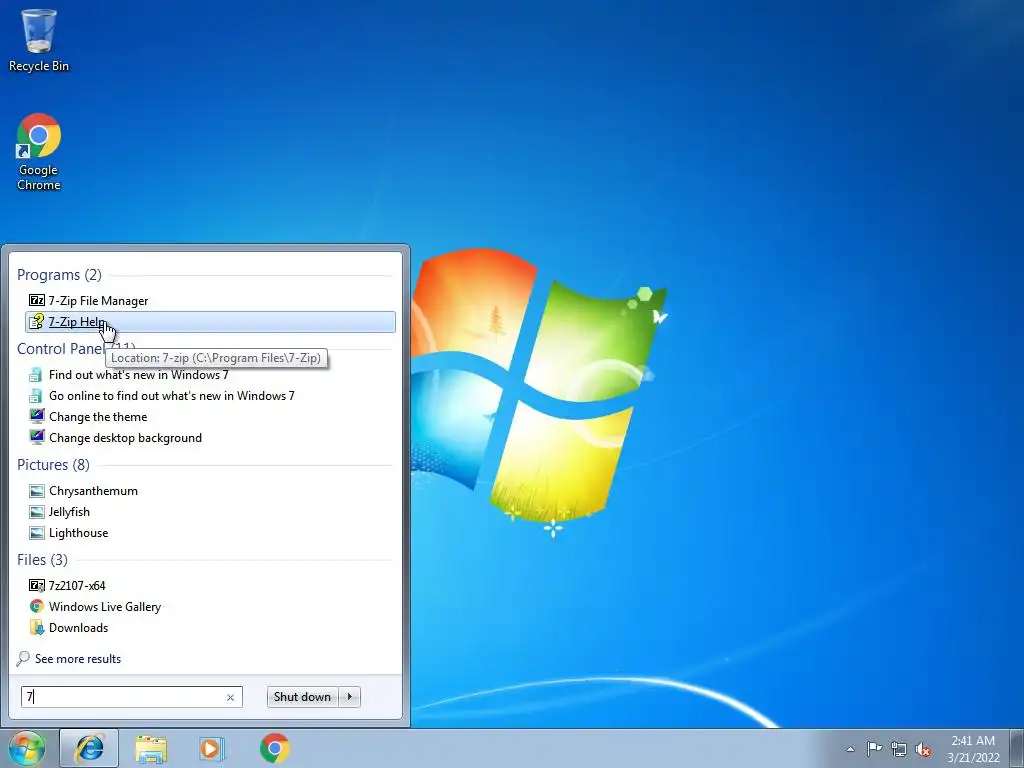Click the magnifier icon by See more results

point(23,658)
